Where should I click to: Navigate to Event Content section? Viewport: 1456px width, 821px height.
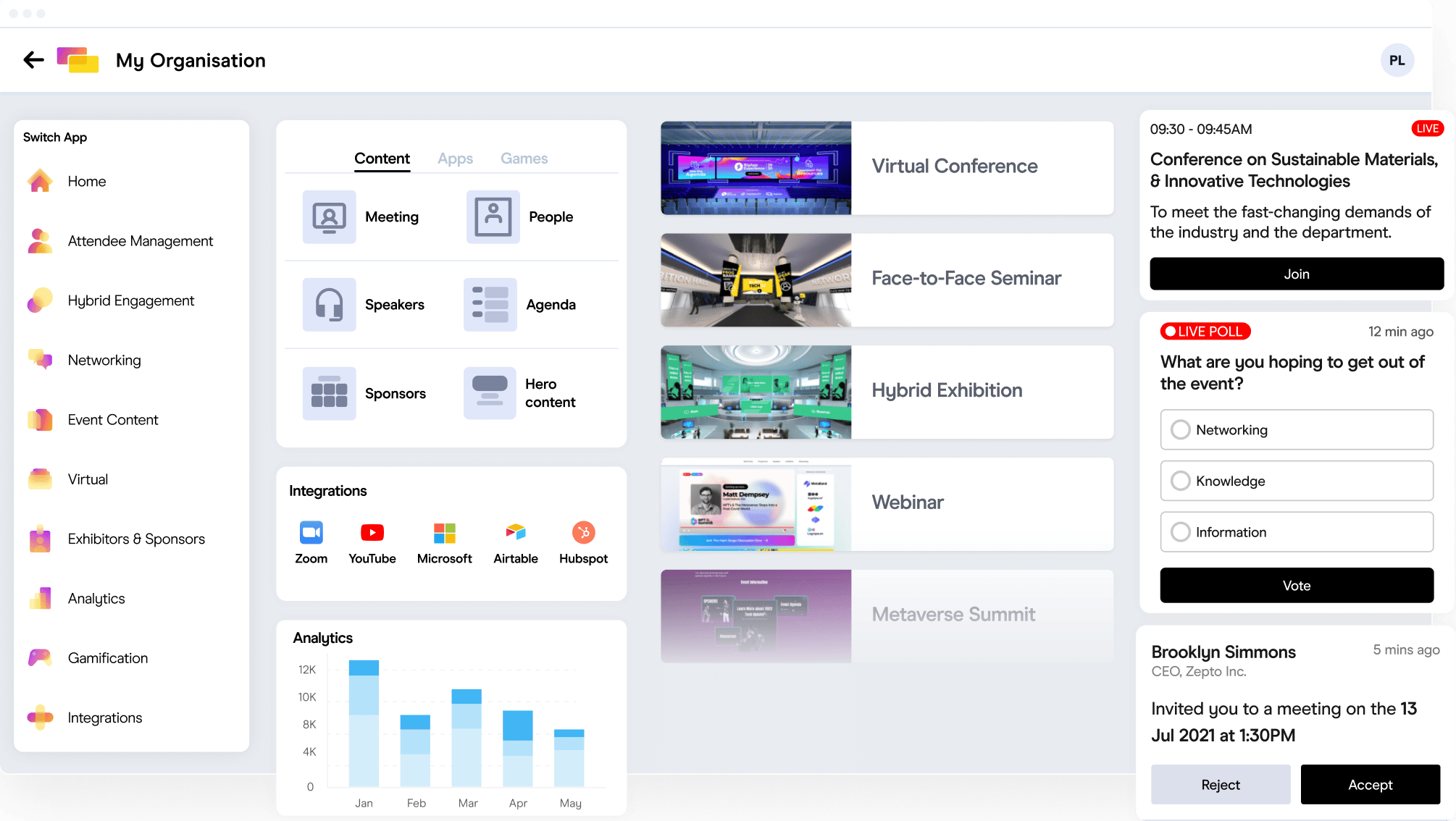pos(113,419)
